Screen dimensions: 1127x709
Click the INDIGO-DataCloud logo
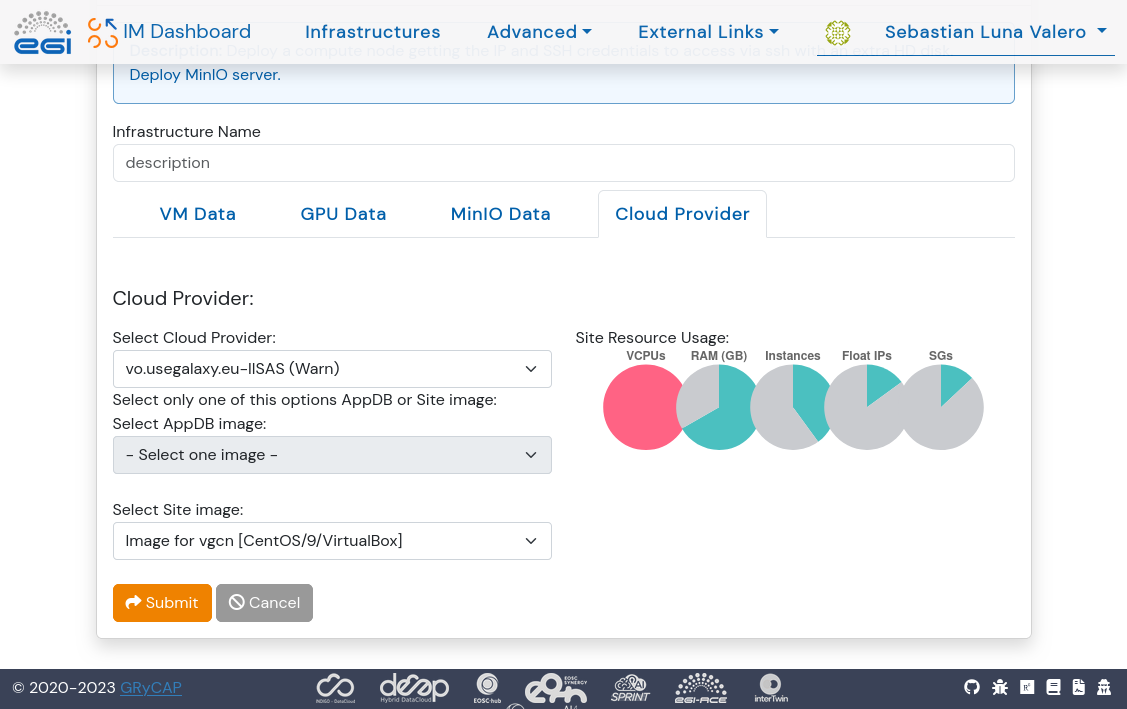[335, 689]
